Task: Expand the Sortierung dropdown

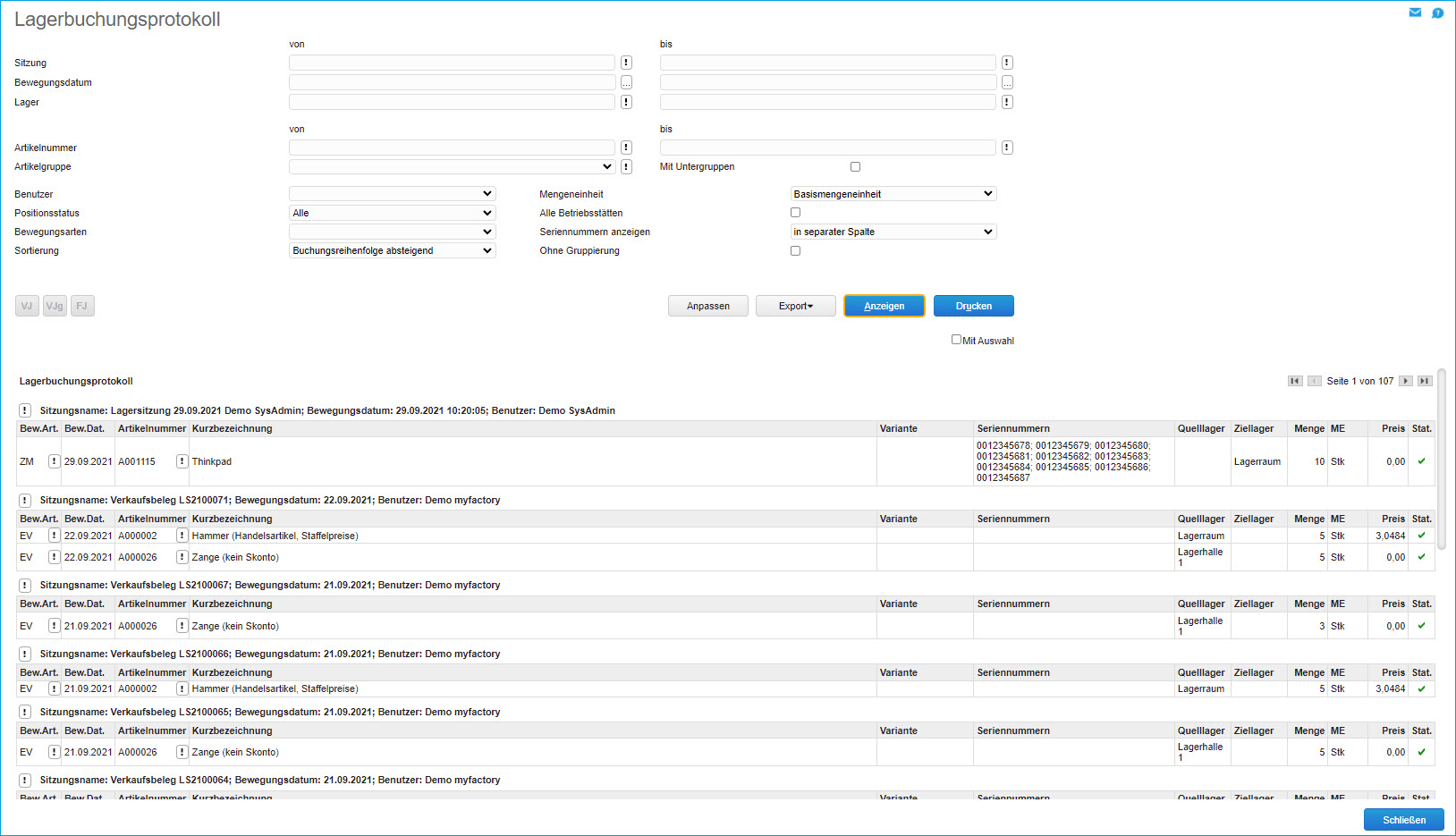Action: click(392, 250)
